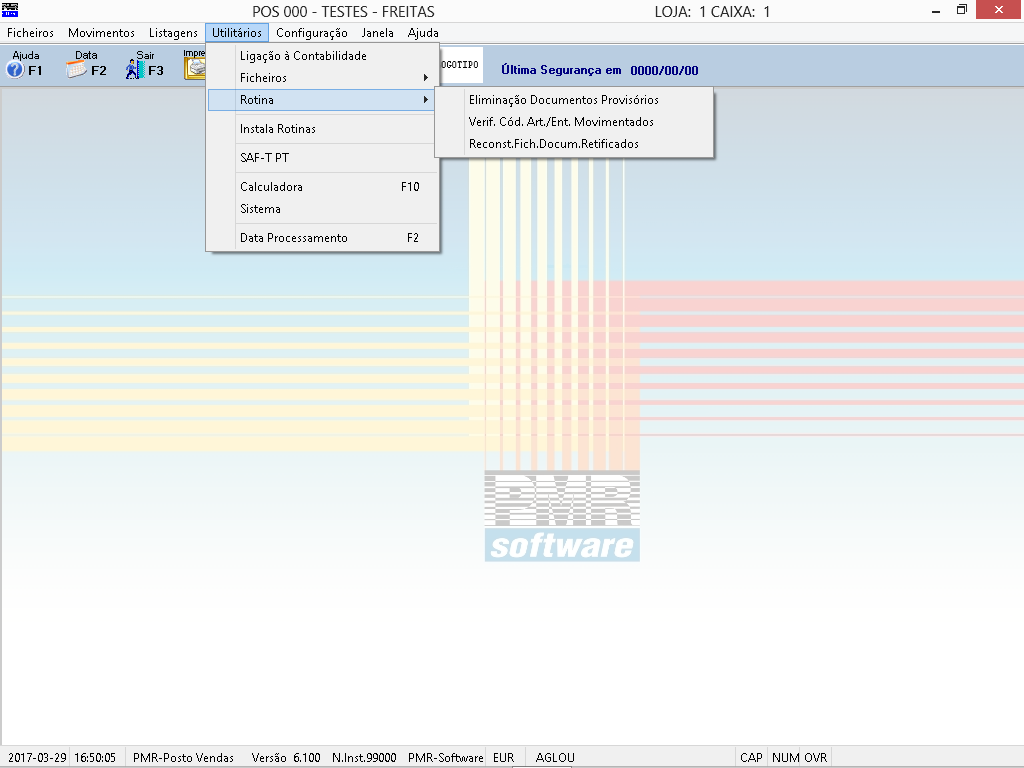Open Ligação à Contabilidade
The image size is (1024, 768).
[303, 56]
